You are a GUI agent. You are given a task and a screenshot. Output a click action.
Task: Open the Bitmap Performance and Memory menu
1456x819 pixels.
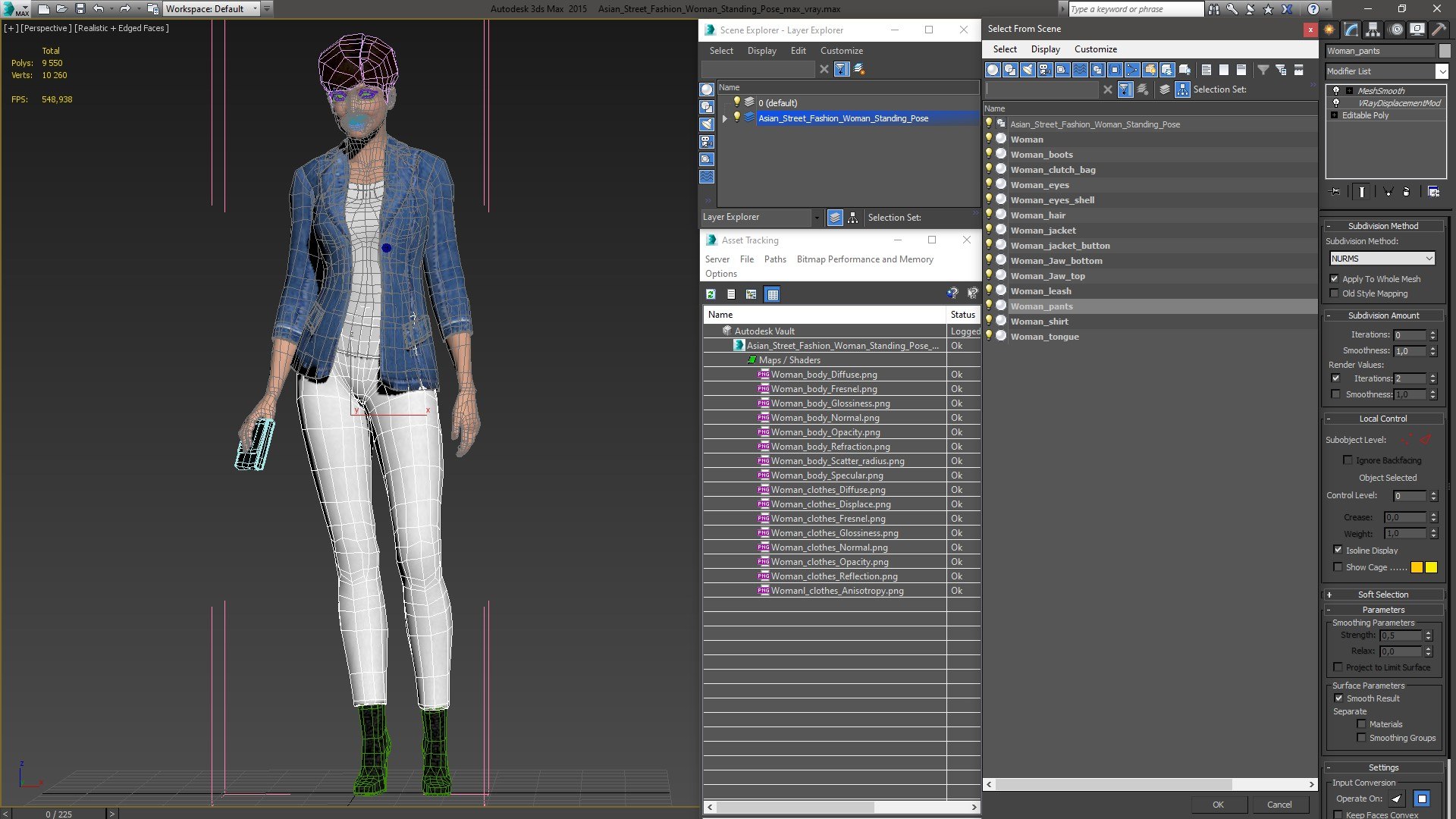pos(864,259)
